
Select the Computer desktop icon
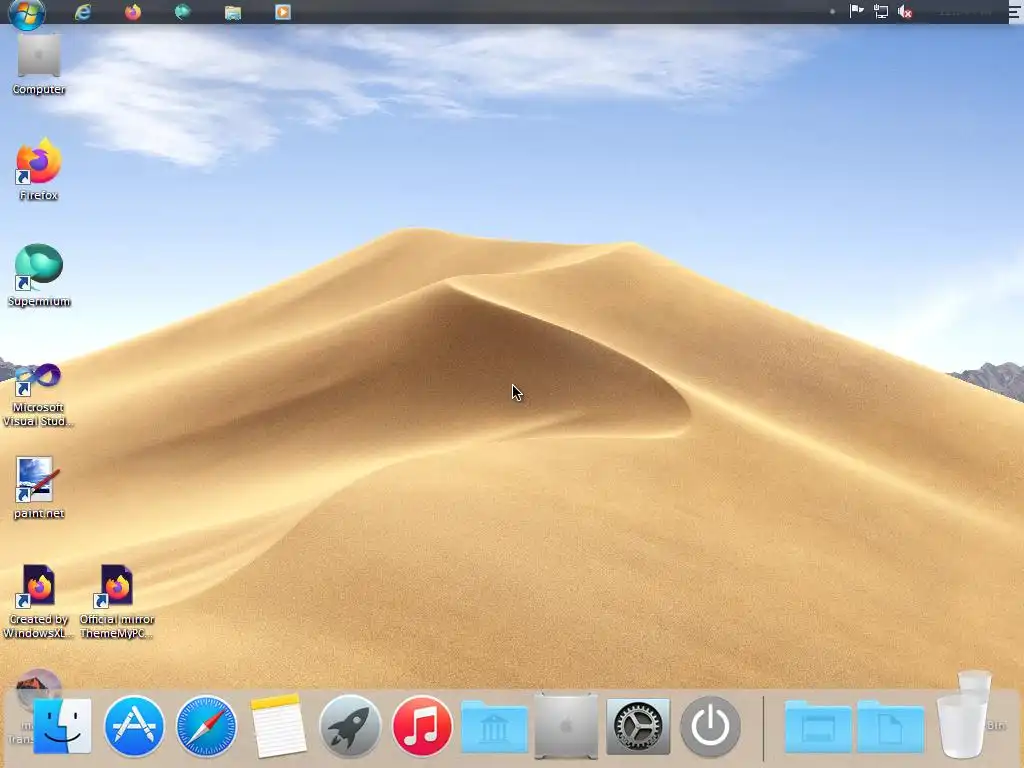coord(39,64)
